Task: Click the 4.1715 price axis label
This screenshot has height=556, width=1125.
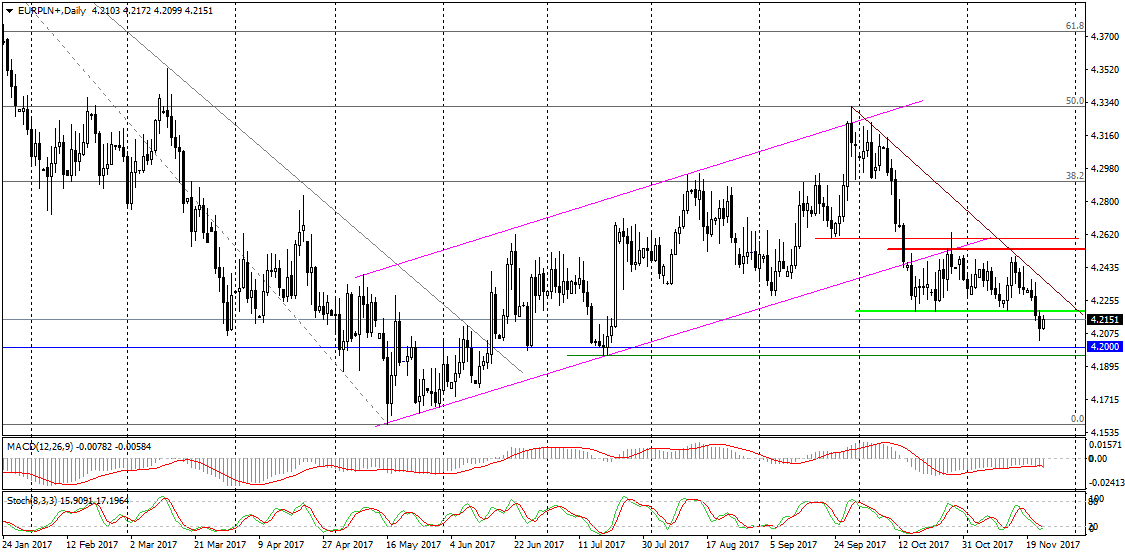Action: click(x=1103, y=400)
